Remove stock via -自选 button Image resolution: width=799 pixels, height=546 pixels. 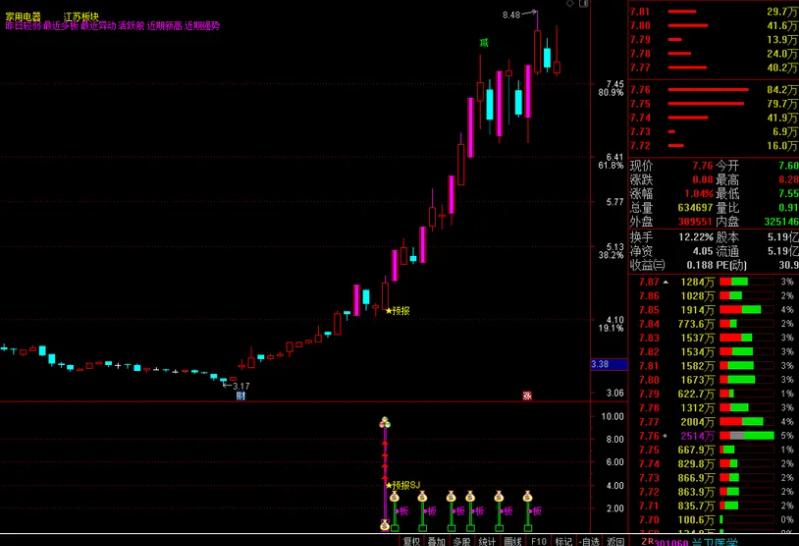click(590, 540)
